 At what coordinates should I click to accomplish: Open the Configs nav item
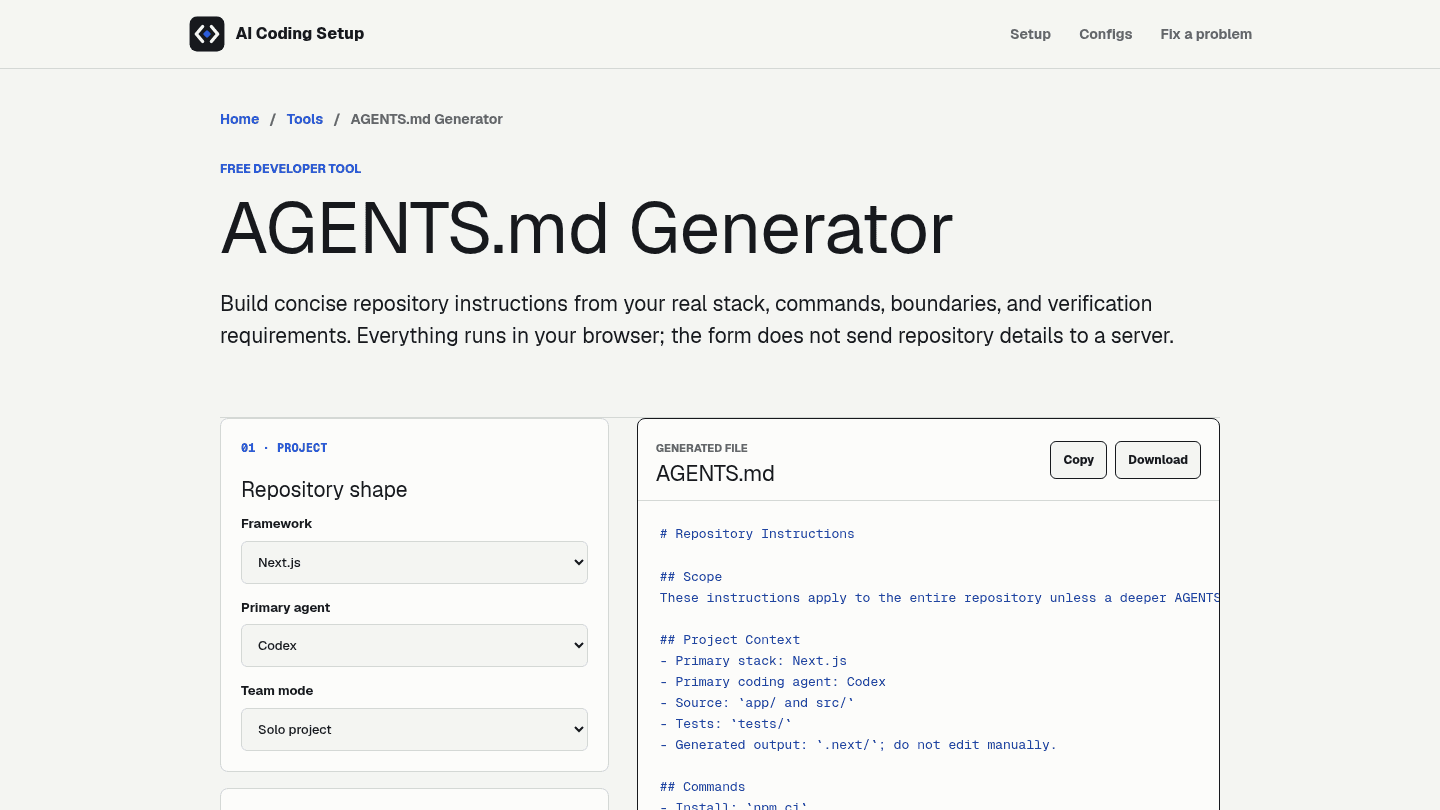tap(1105, 34)
